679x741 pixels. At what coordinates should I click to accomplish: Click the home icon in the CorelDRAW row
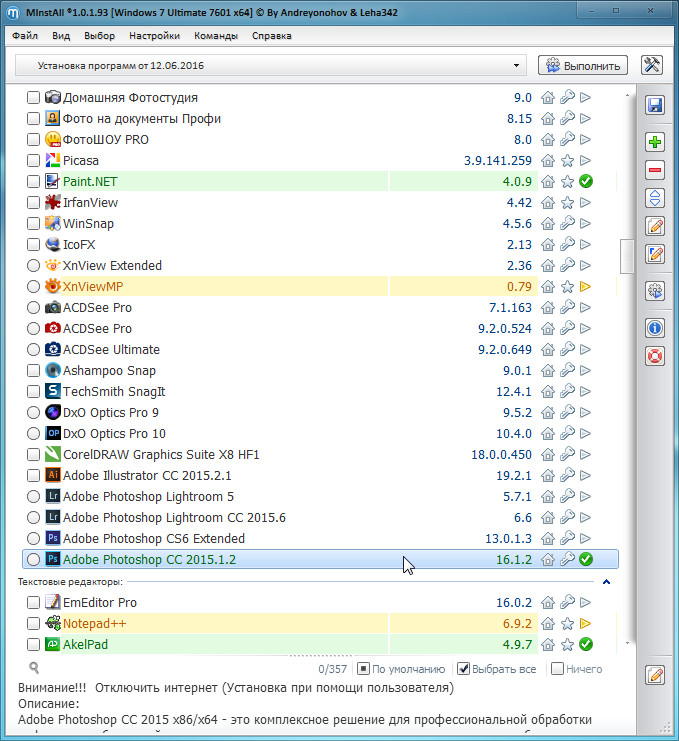548,455
